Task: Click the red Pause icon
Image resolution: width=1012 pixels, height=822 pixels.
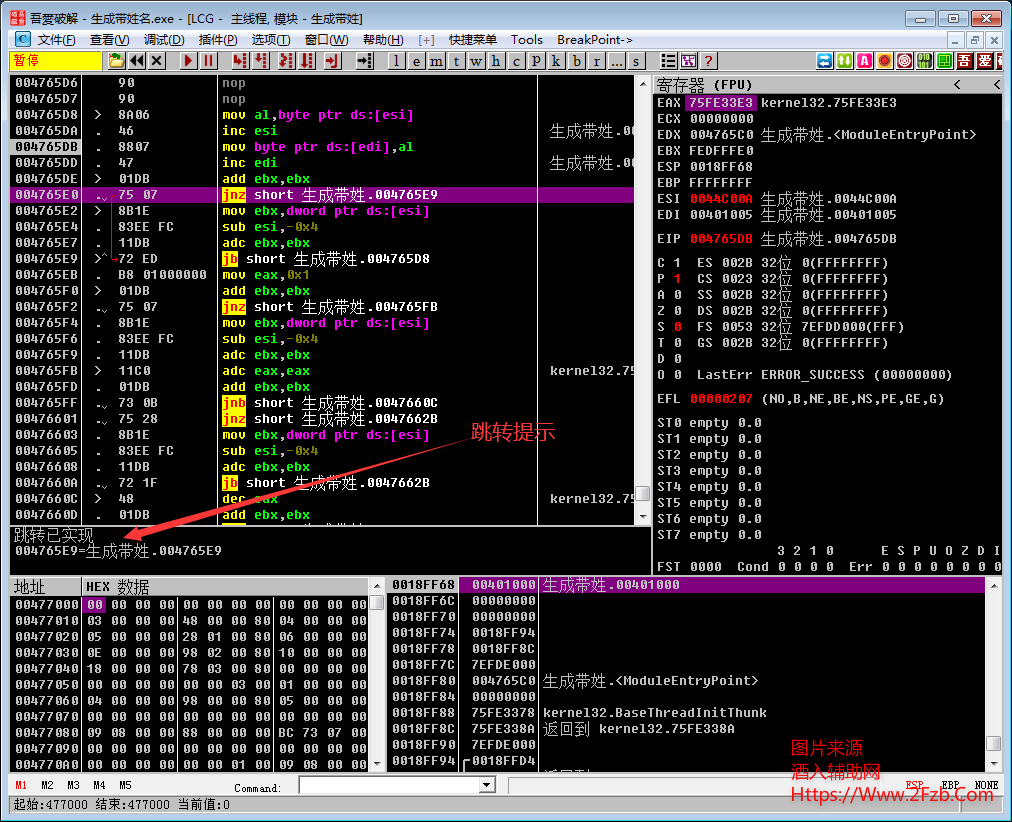Action: pyautogui.click(x=208, y=61)
